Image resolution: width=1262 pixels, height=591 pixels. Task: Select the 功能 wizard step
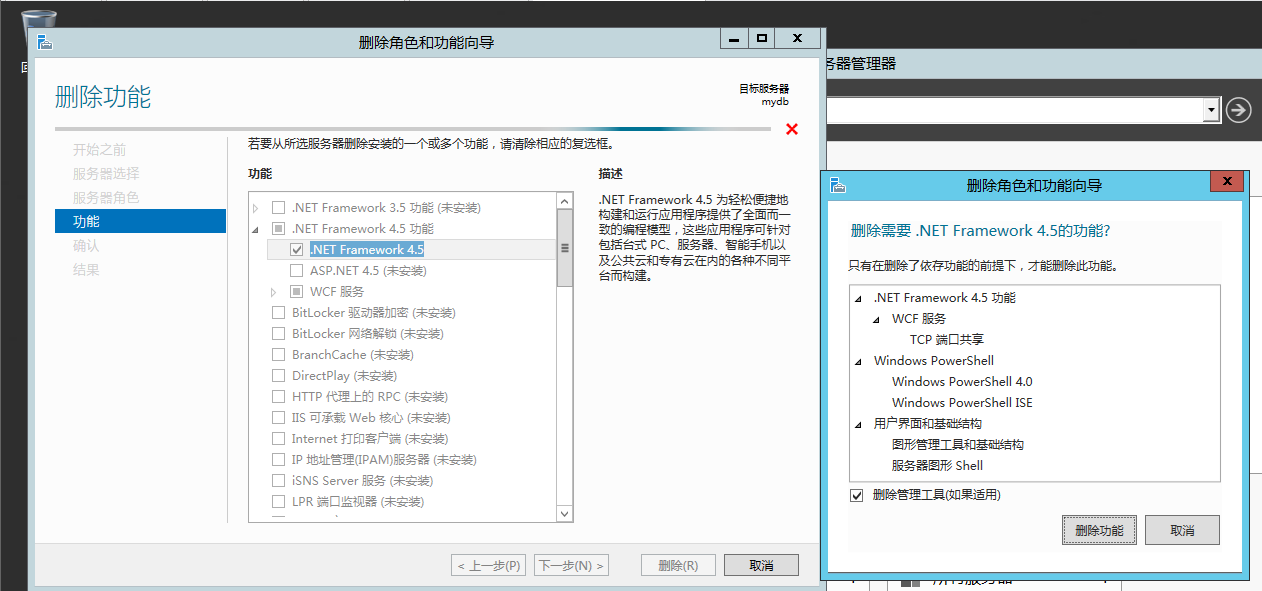(x=140, y=221)
